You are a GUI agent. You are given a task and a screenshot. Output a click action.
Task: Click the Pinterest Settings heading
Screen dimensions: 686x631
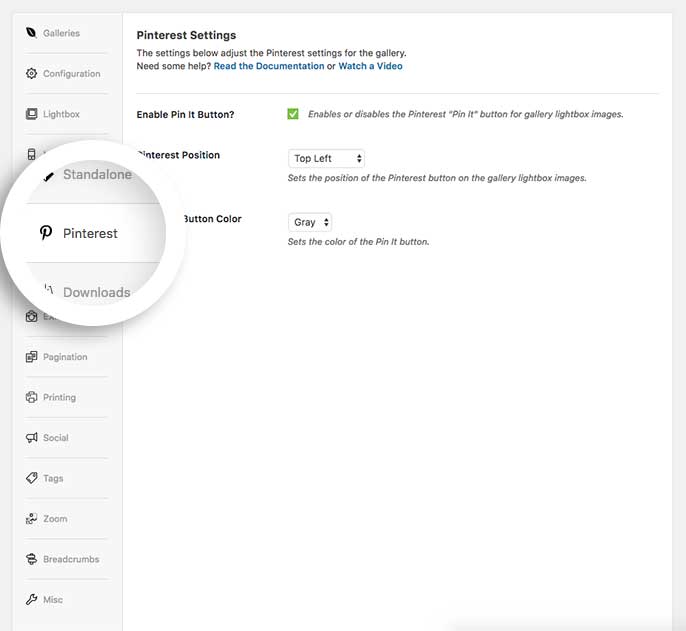coord(186,35)
